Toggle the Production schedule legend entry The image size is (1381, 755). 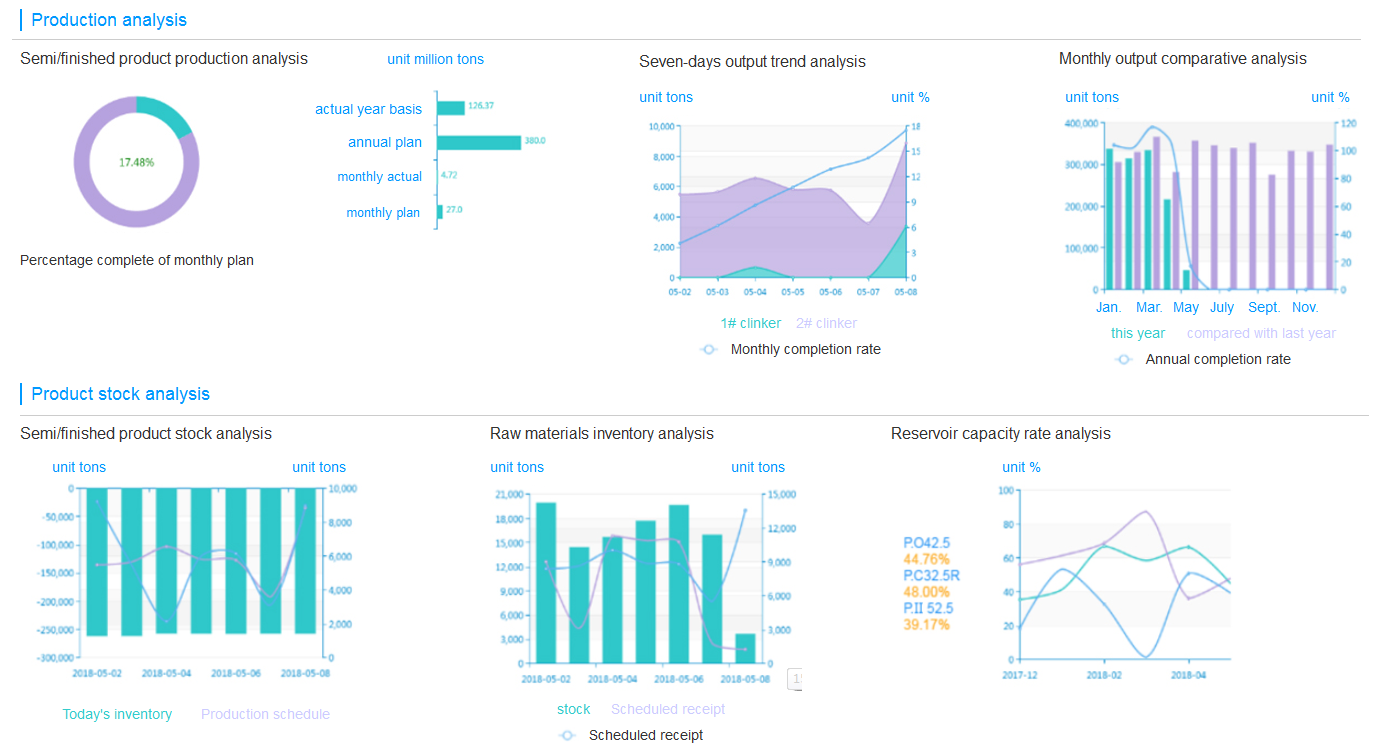(265, 714)
